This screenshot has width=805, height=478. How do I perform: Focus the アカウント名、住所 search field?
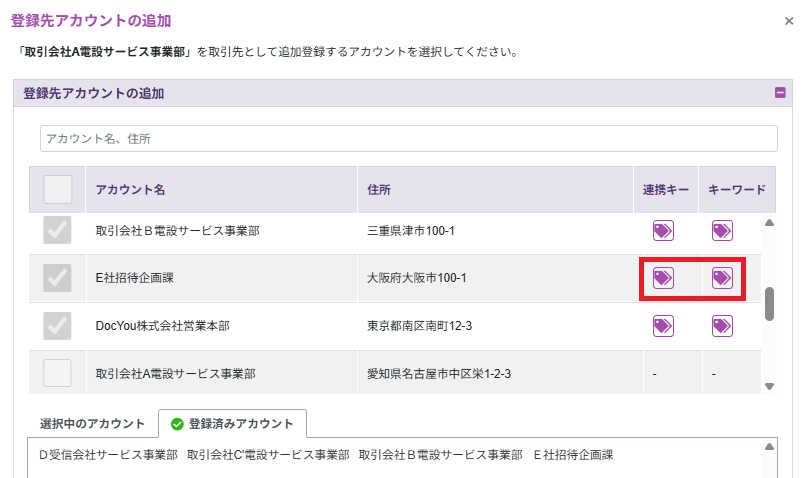408,138
